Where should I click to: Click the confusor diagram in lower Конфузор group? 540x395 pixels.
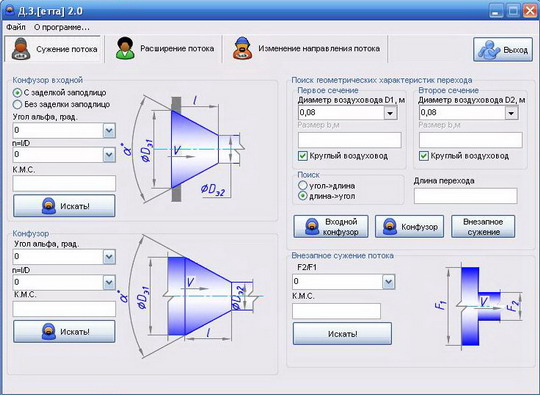[191, 296]
